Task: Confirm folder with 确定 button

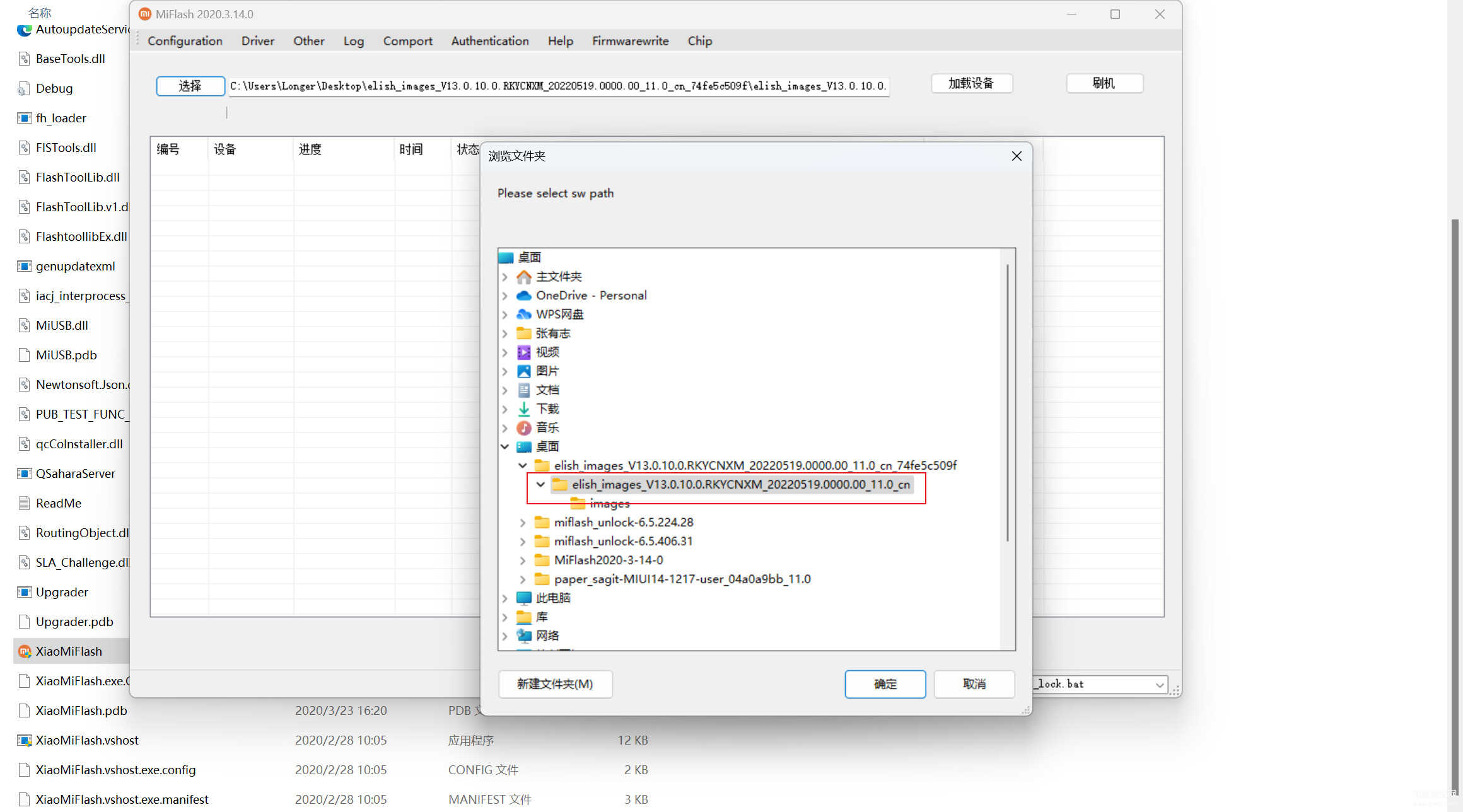Action: (885, 684)
